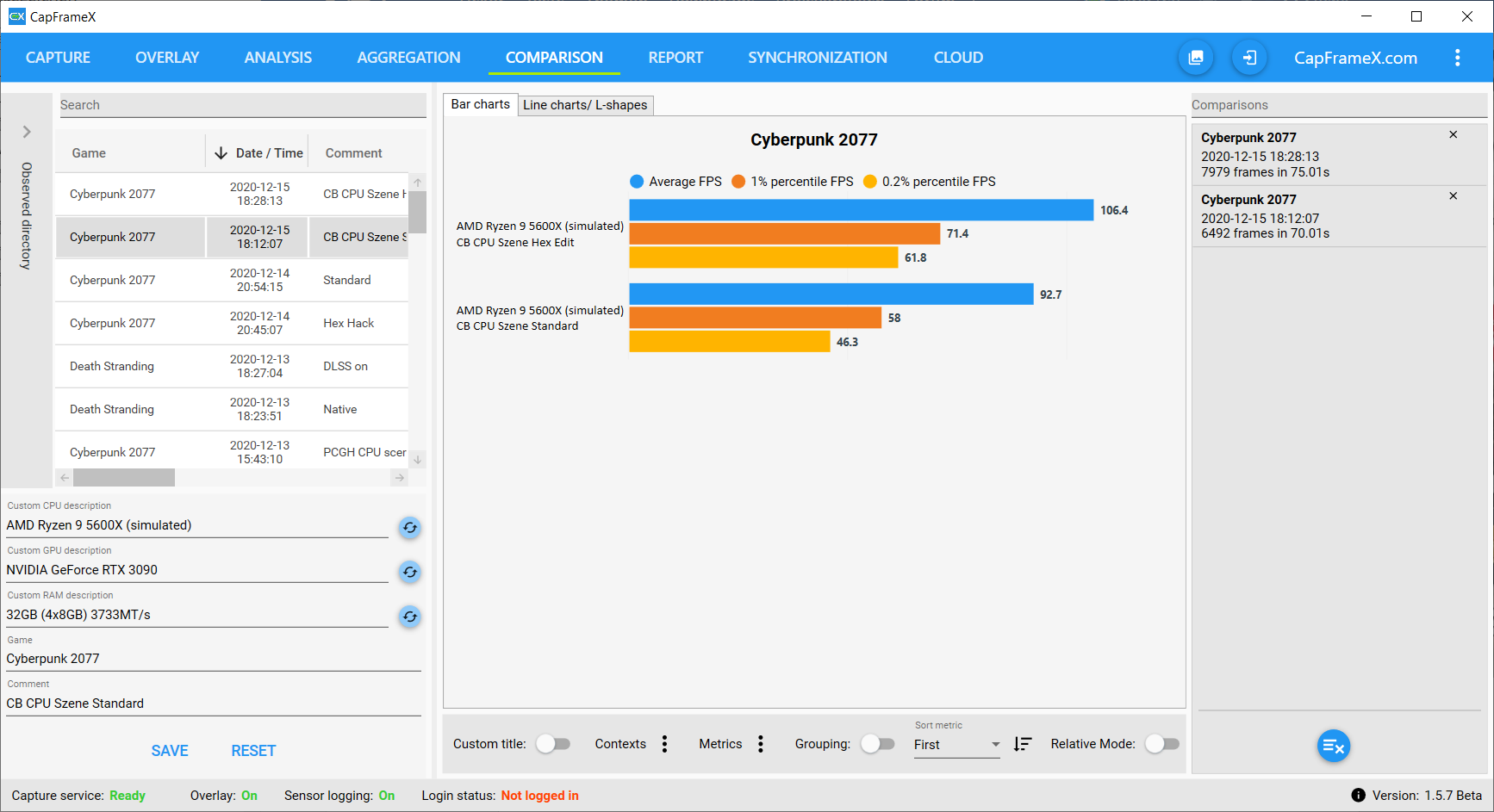Edit the Game name field
This screenshot has width=1494, height=812.
pos(214,659)
